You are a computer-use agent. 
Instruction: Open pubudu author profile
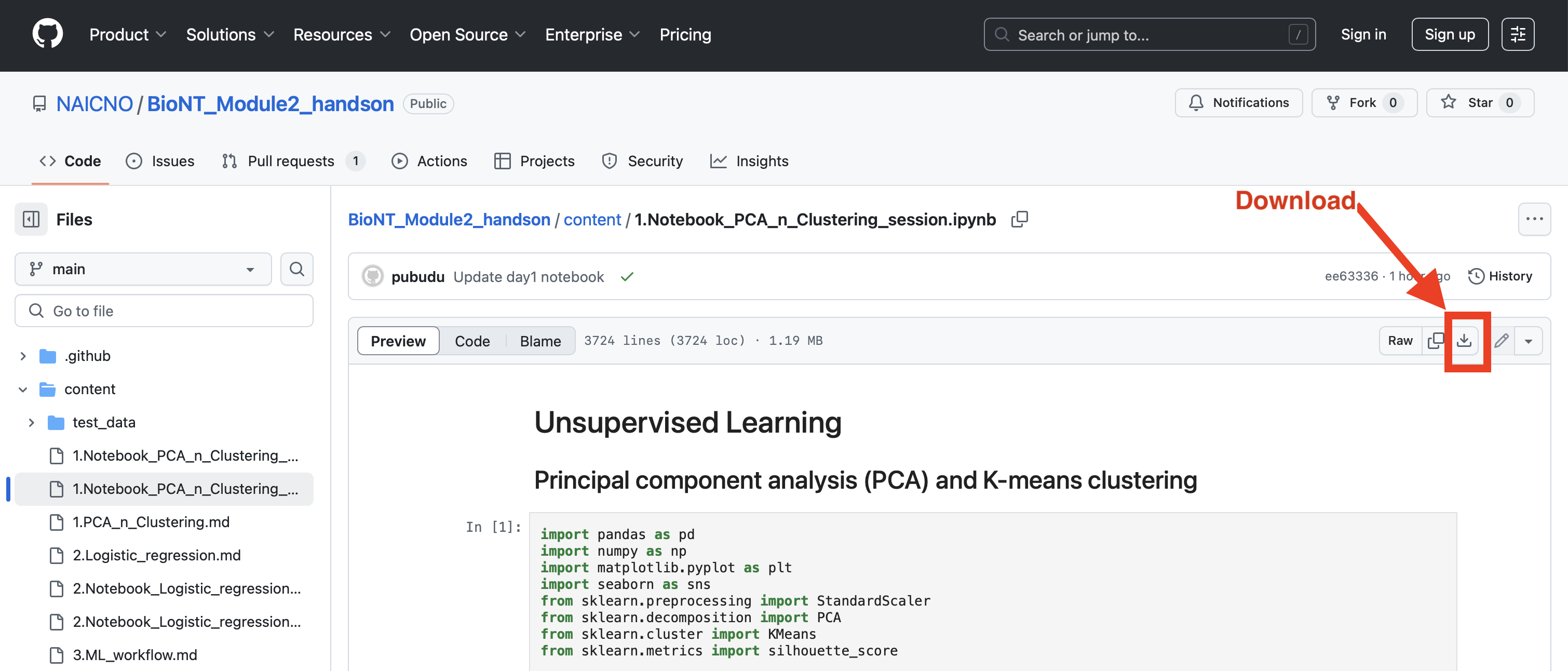click(x=417, y=276)
